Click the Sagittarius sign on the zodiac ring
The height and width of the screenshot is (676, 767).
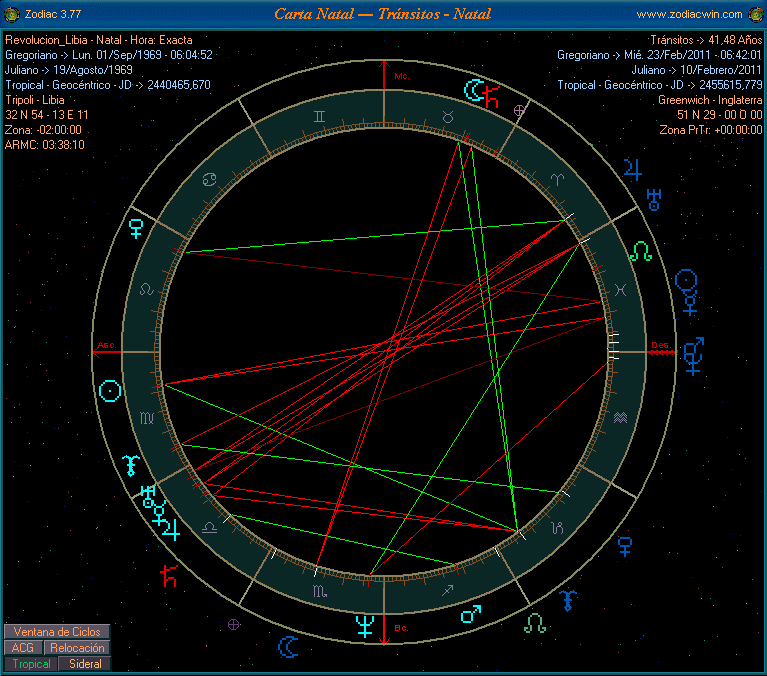448,590
